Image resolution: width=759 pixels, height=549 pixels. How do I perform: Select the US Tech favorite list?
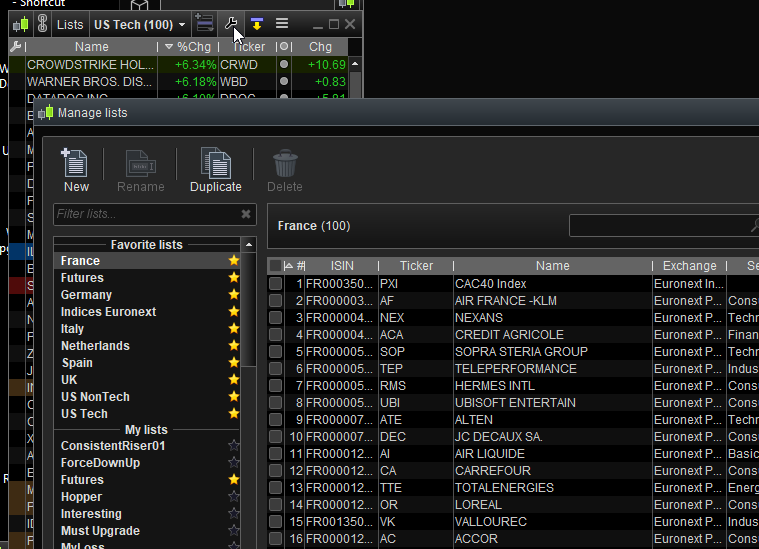pos(147,413)
